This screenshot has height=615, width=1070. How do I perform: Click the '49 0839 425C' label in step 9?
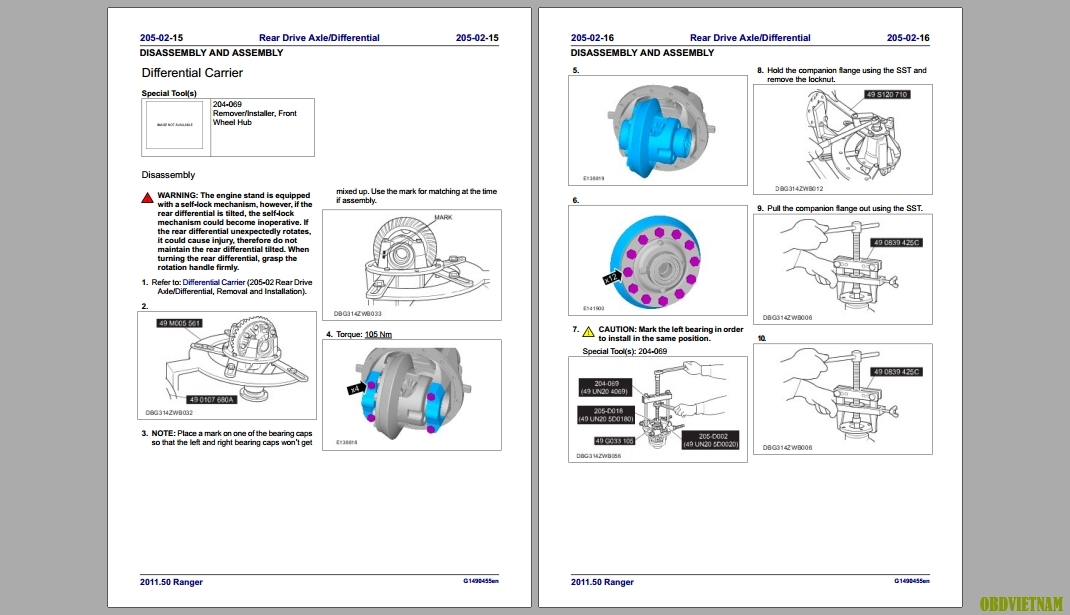coord(897,242)
